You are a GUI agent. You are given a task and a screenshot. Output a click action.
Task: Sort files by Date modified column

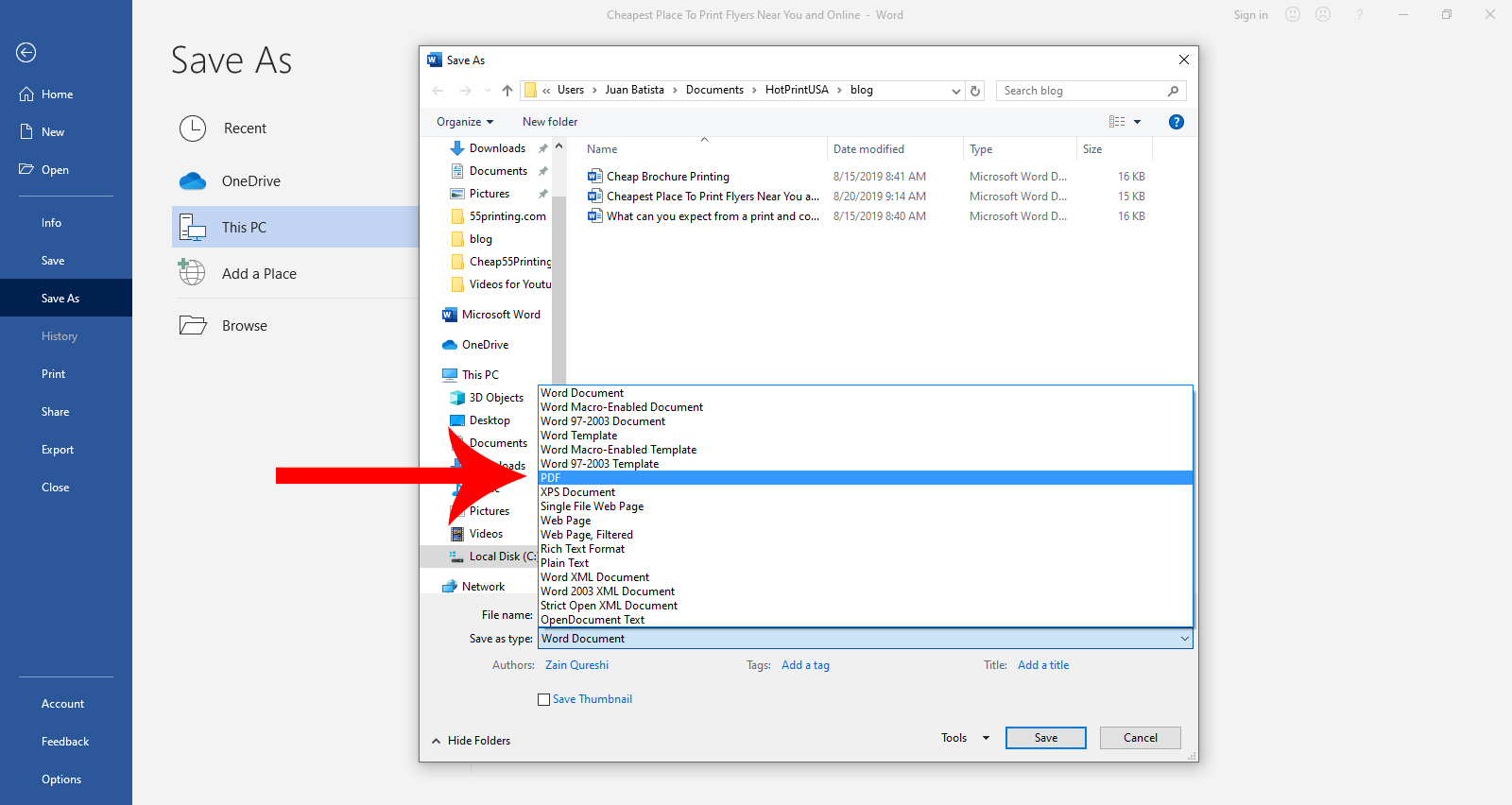(868, 149)
